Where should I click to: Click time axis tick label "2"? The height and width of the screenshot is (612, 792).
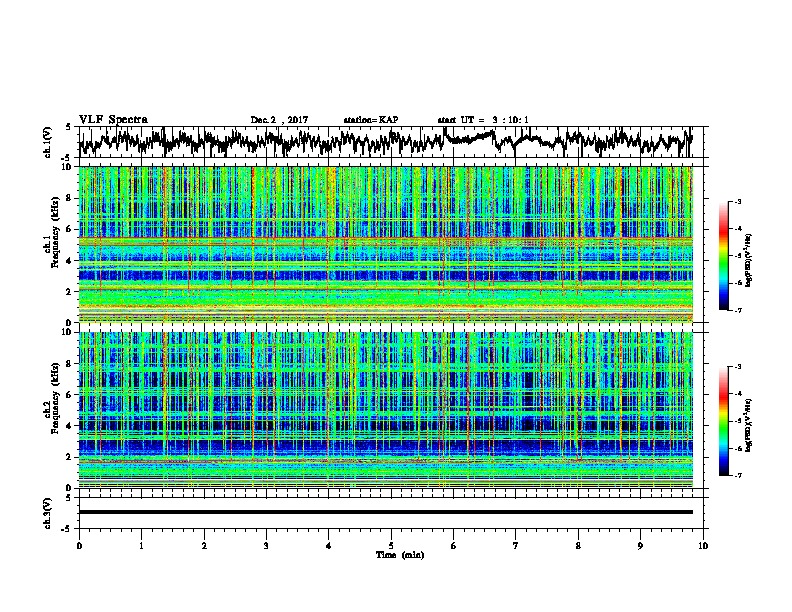(x=204, y=546)
